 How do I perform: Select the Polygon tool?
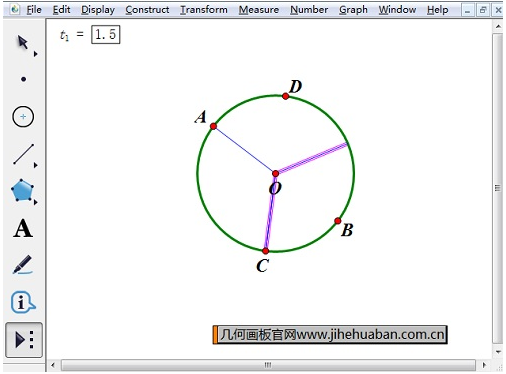pyautogui.click(x=22, y=190)
